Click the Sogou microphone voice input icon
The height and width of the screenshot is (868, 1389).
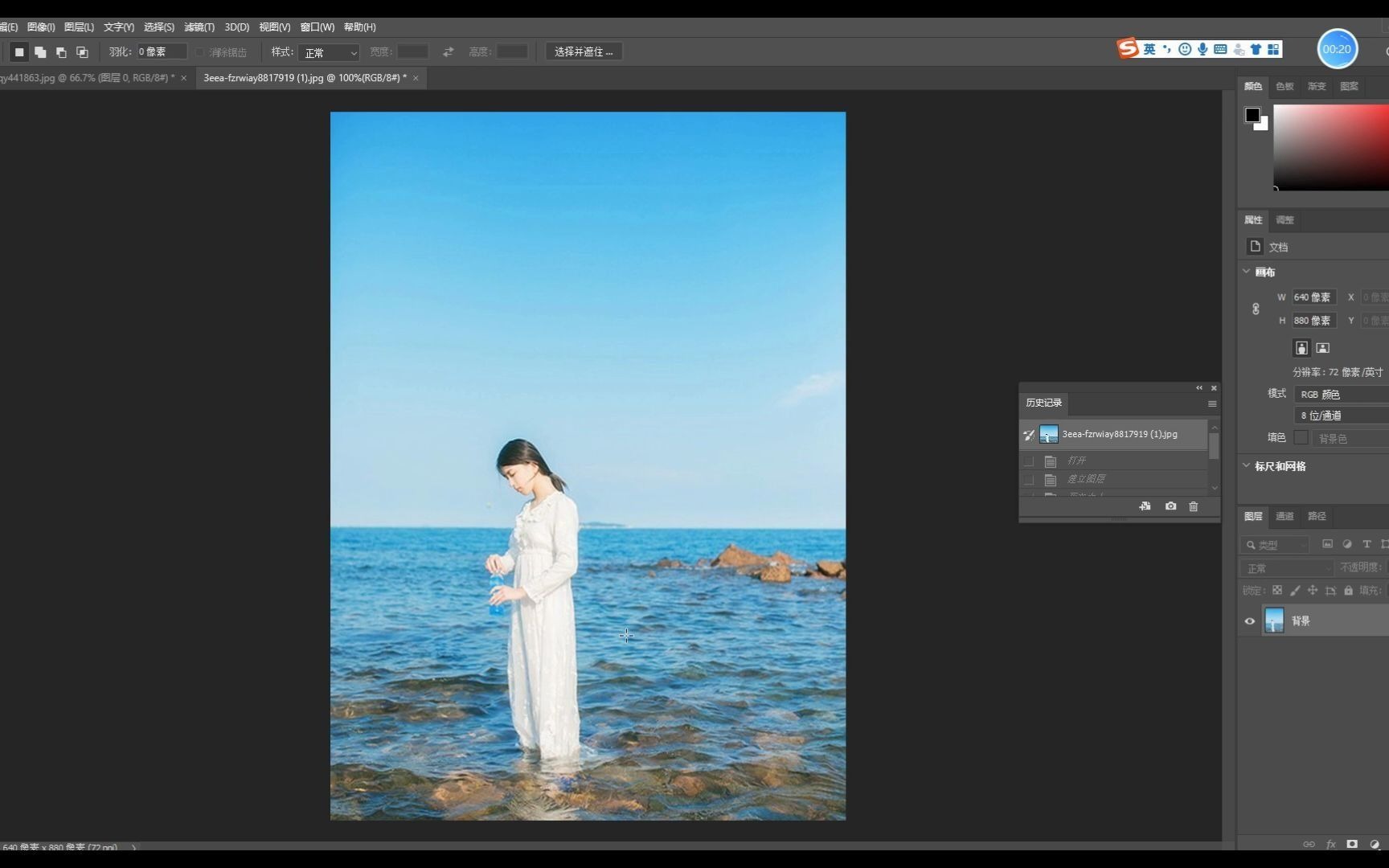tap(1203, 49)
